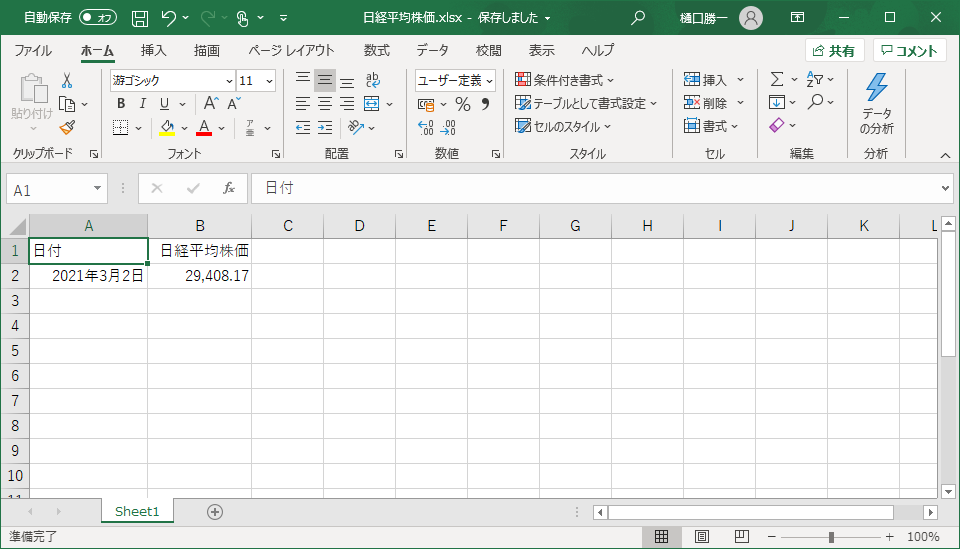The height and width of the screenshot is (549, 960).
Task: Click the Undo arrow icon
Action: pyautogui.click(x=169, y=18)
